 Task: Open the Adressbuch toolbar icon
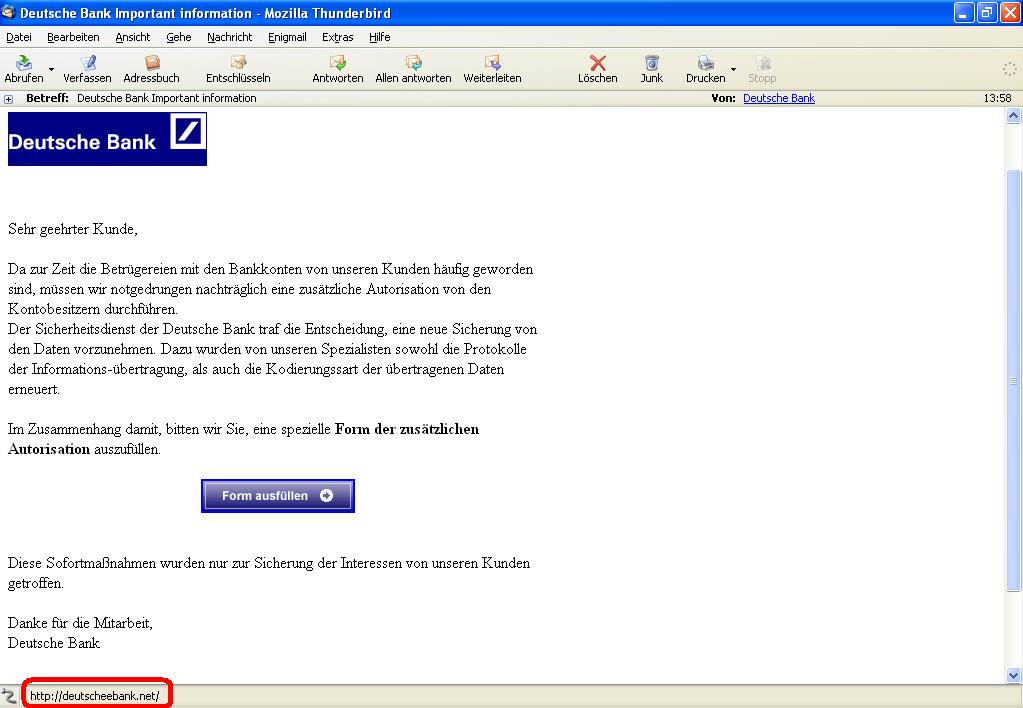(152, 63)
